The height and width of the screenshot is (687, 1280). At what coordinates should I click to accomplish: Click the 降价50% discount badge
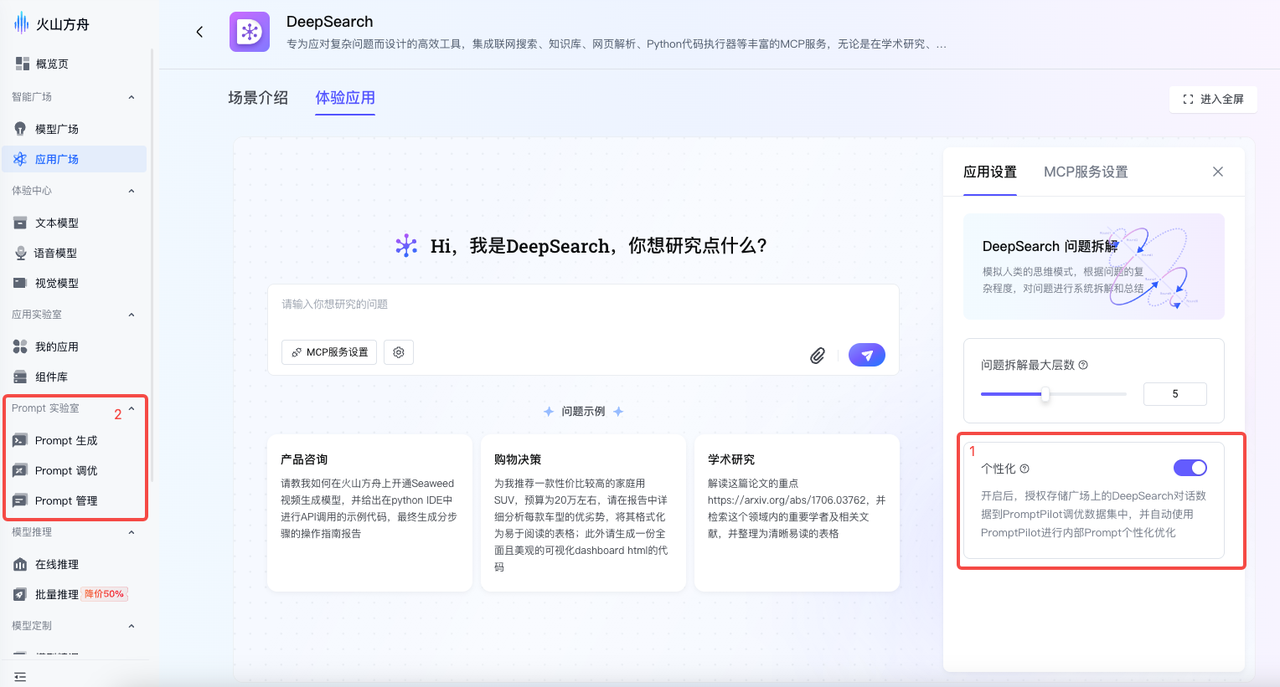[106, 594]
